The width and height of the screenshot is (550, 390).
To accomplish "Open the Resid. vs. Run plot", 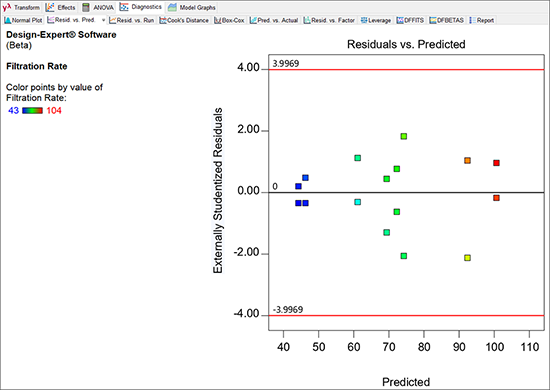I will 132,20.
